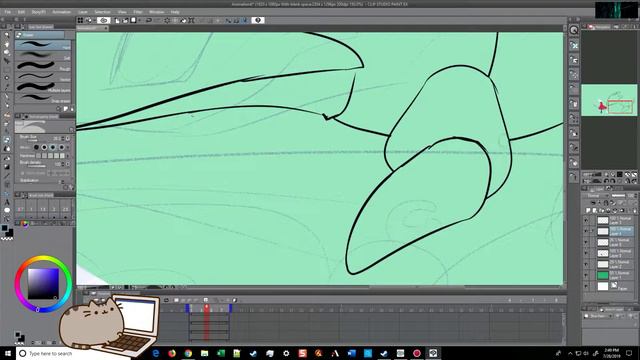This screenshot has width=640, height=360.
Task: Pick a shade in the color square
Action: pyautogui.click(x=43, y=284)
